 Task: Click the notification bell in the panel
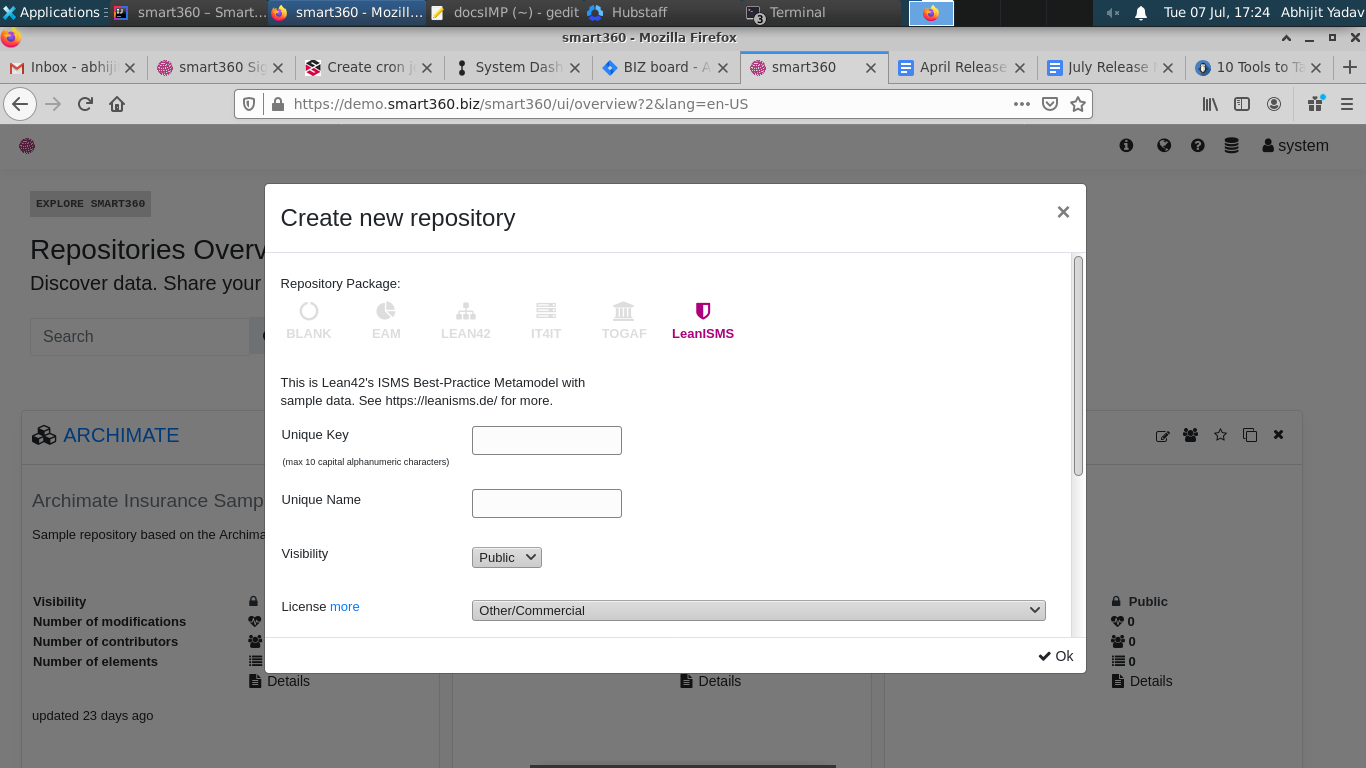1141,13
